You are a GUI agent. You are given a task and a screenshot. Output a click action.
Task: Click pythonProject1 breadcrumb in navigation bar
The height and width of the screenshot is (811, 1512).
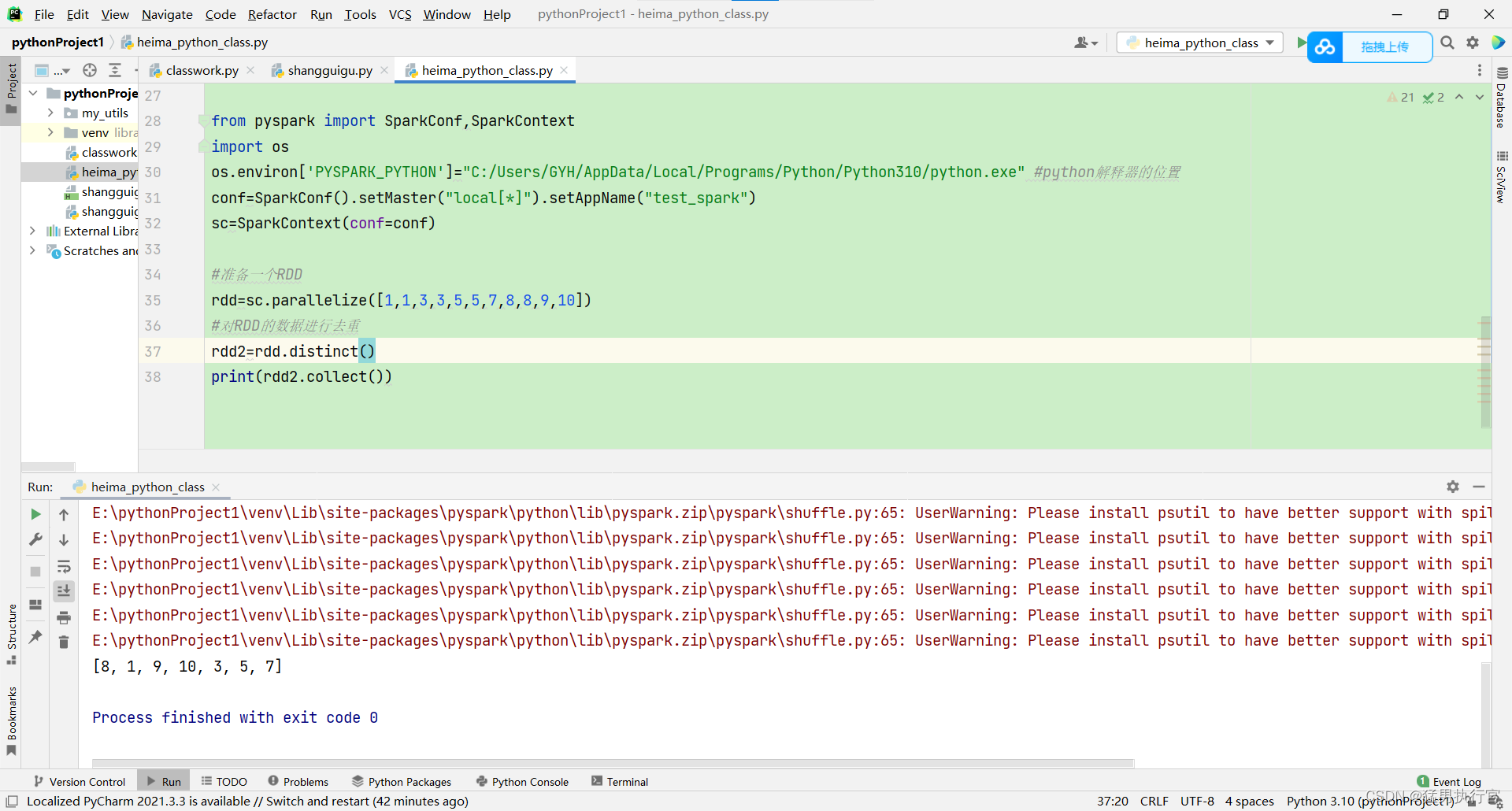[x=57, y=42]
